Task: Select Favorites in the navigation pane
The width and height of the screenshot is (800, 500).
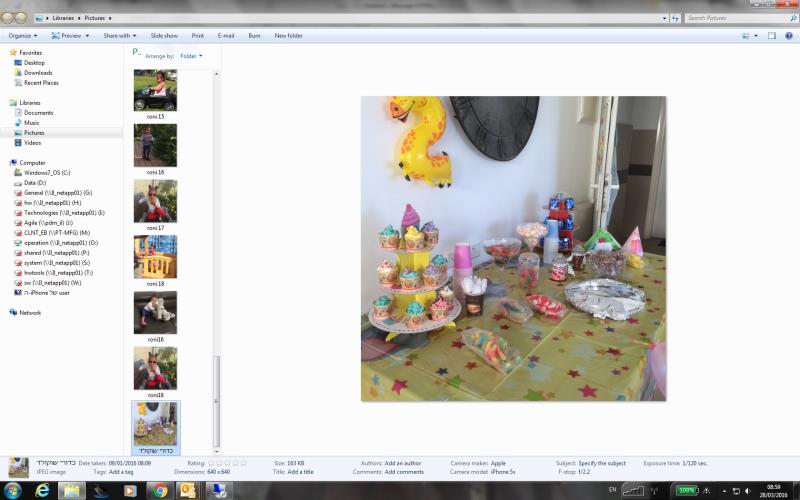Action: click(30, 53)
